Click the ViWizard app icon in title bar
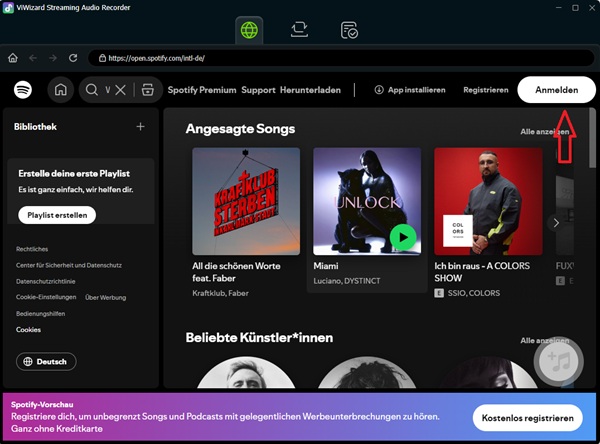600x444 pixels. [x=8, y=8]
